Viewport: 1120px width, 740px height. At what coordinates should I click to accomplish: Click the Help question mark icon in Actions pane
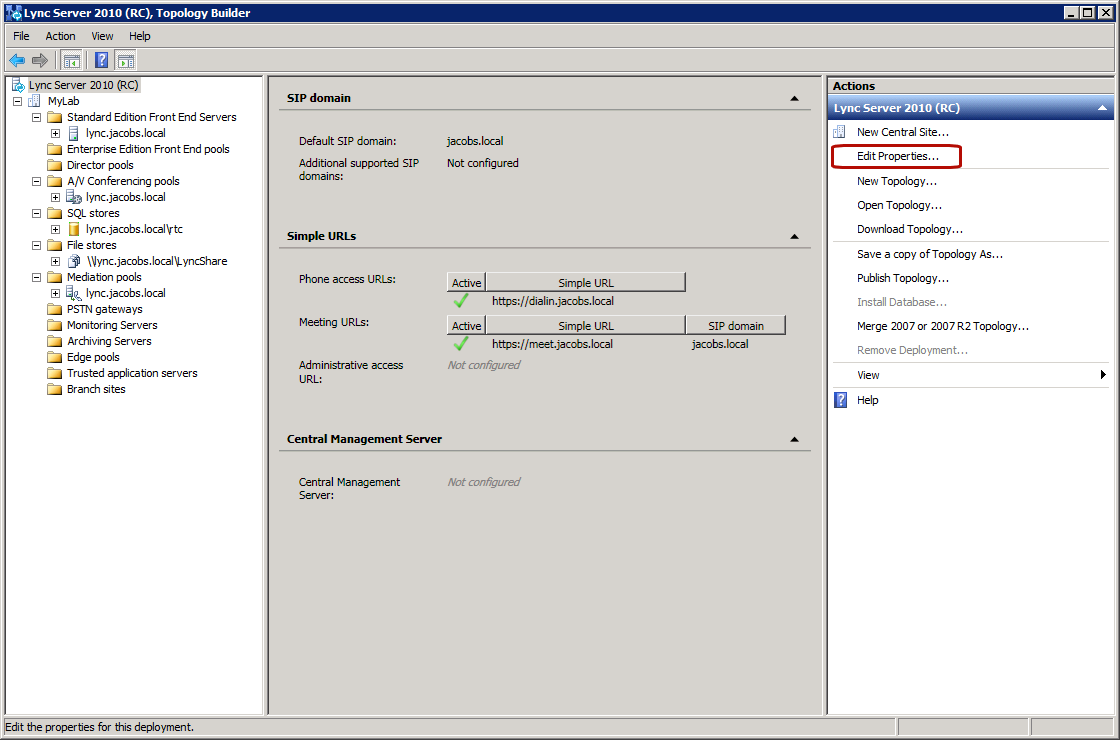pos(841,400)
